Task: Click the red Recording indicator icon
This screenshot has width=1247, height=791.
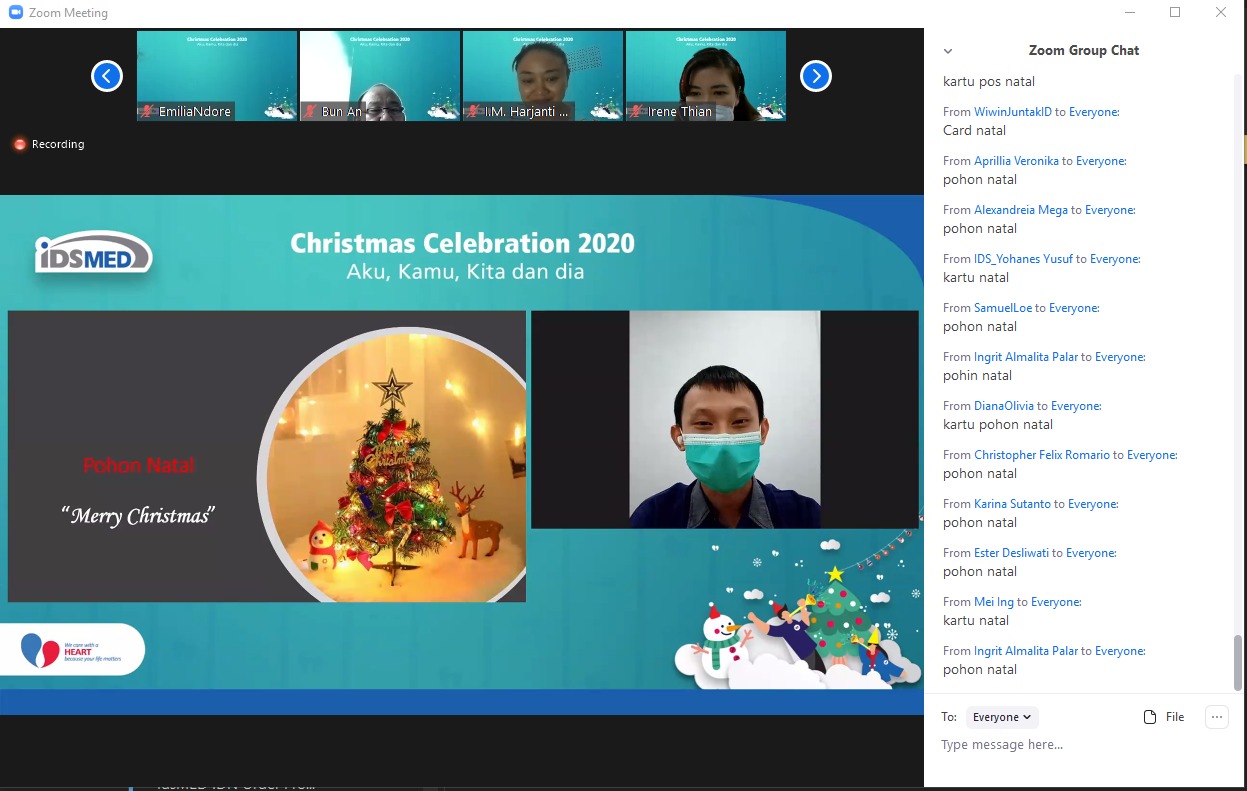Action: [x=19, y=144]
